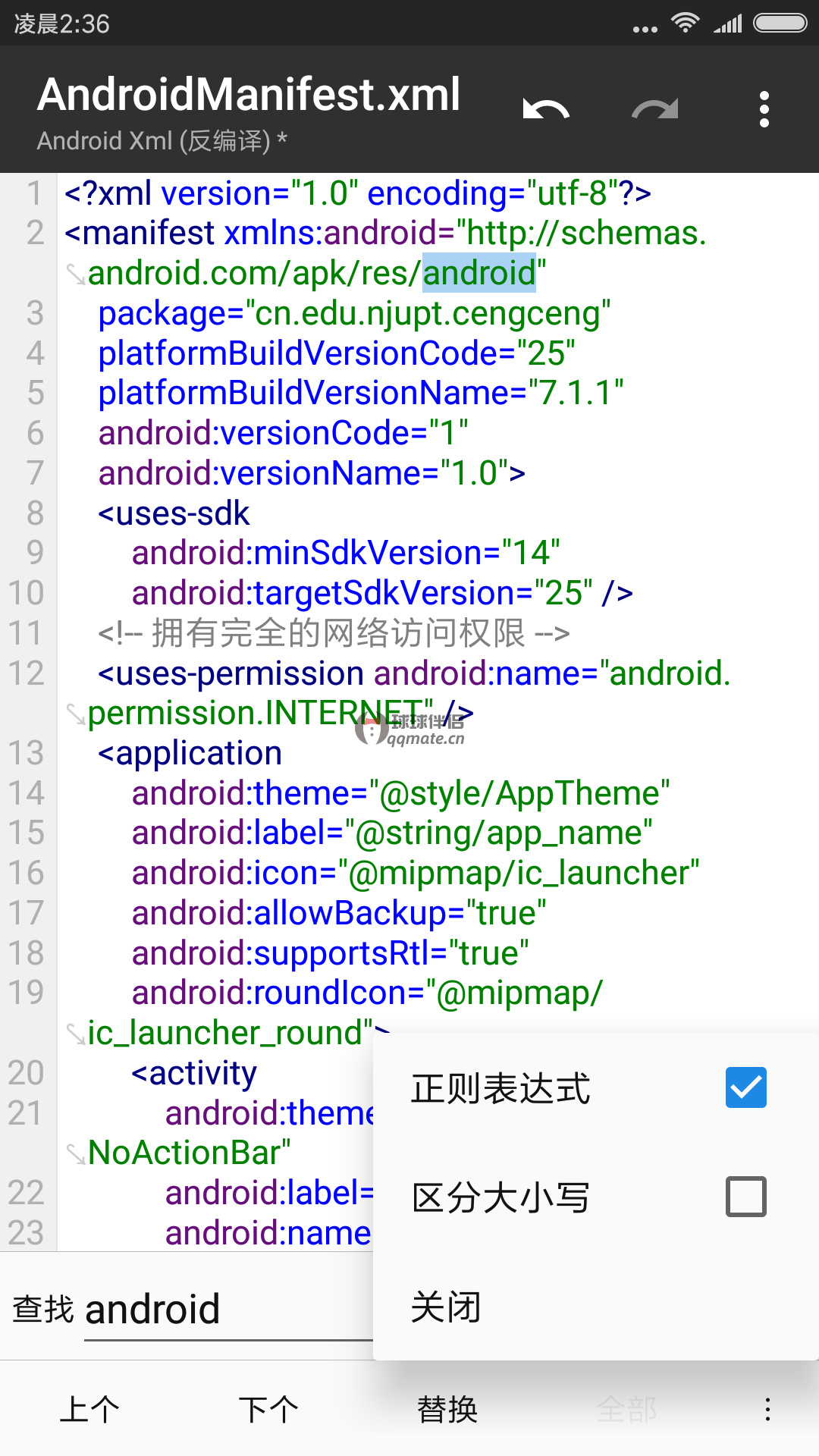Focus the 查找 search input field

(228, 1310)
